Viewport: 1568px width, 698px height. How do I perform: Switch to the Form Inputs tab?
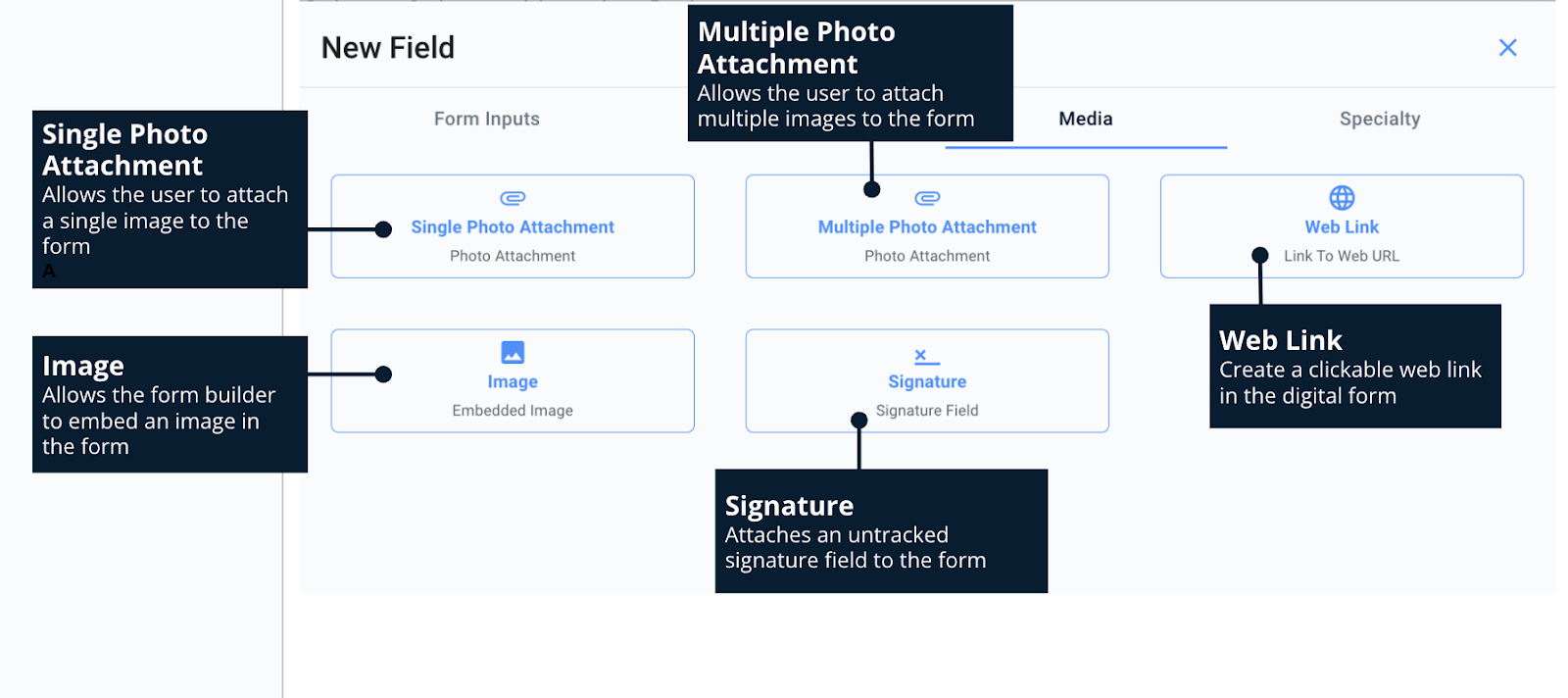point(486,119)
